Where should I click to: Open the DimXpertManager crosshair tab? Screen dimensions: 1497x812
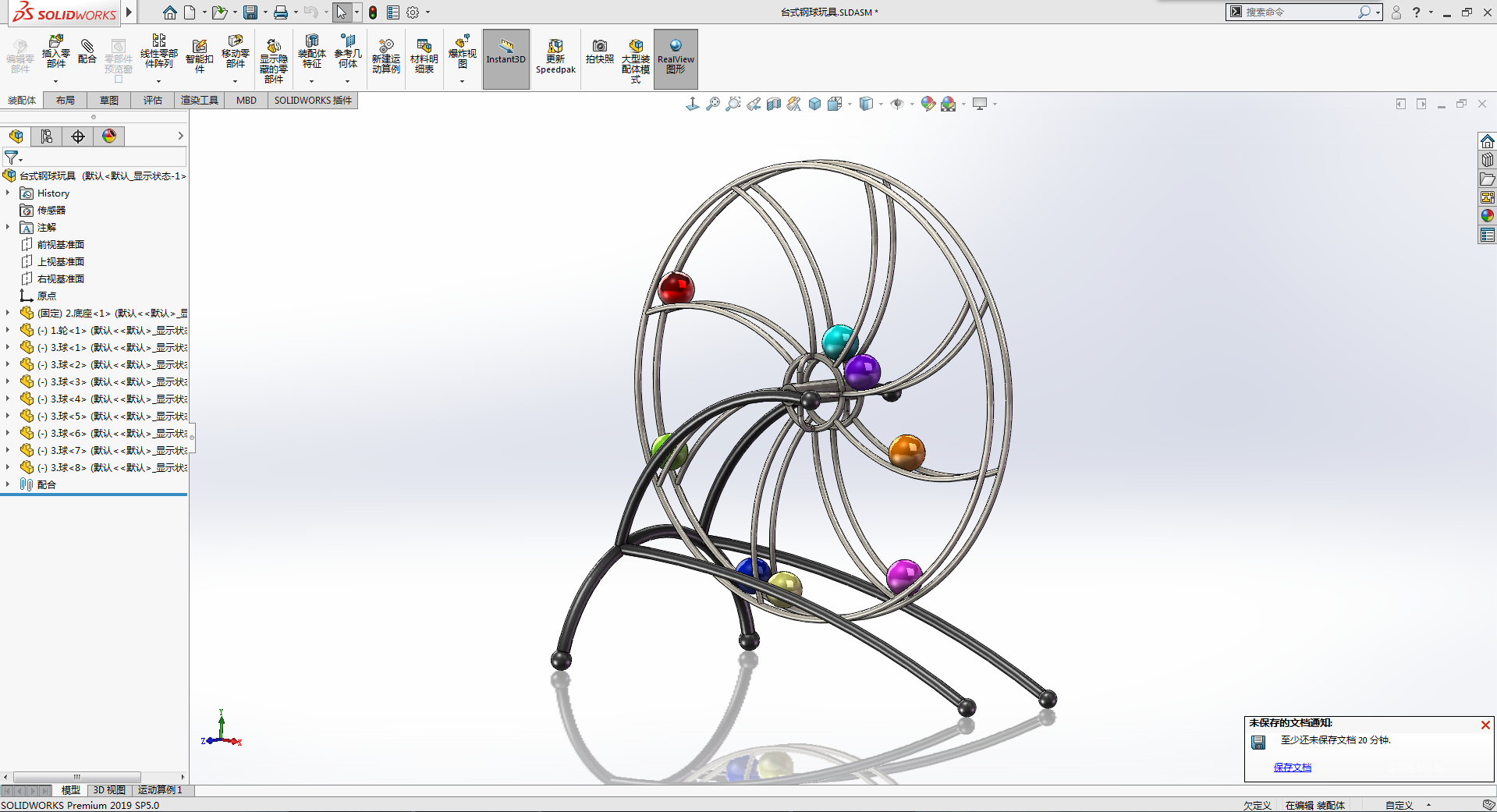[78, 137]
